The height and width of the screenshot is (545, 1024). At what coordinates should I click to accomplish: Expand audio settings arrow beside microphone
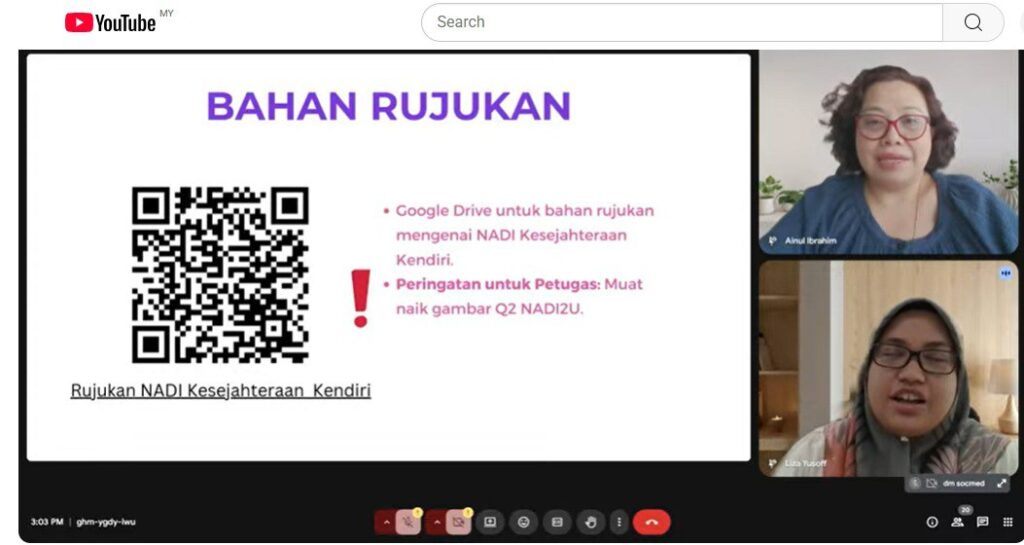pos(385,522)
